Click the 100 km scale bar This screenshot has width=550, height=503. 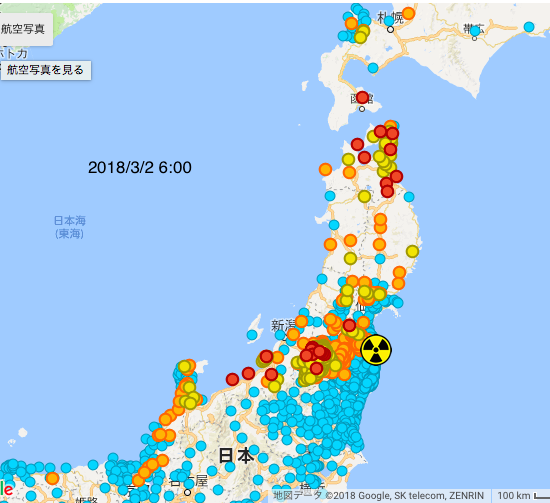[x=523, y=496]
